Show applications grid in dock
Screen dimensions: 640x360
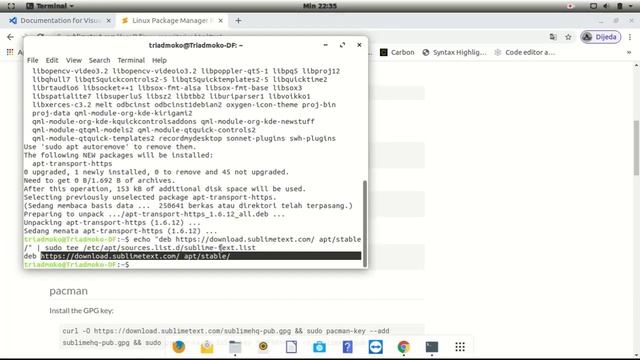click(x=460, y=347)
